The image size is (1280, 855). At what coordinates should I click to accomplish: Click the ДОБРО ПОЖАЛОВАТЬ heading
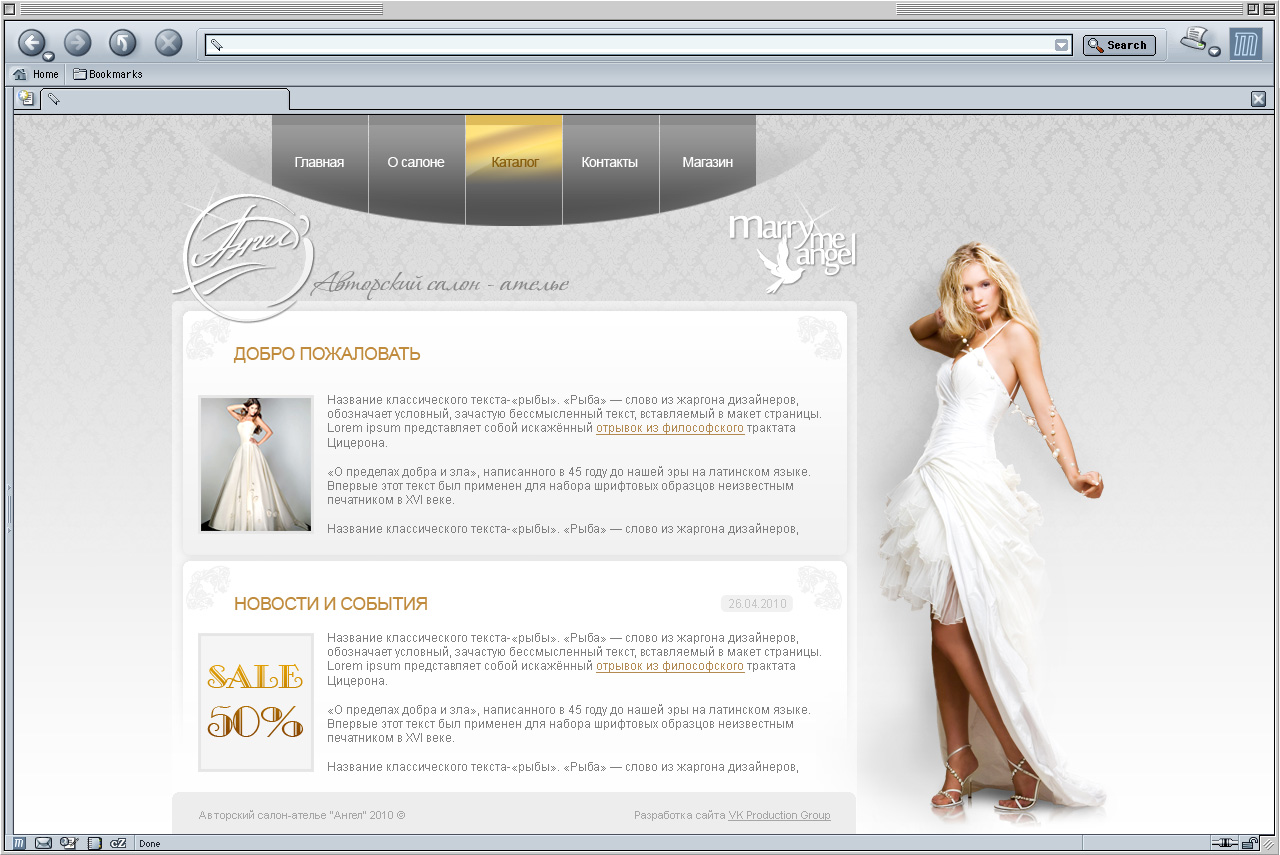(327, 354)
